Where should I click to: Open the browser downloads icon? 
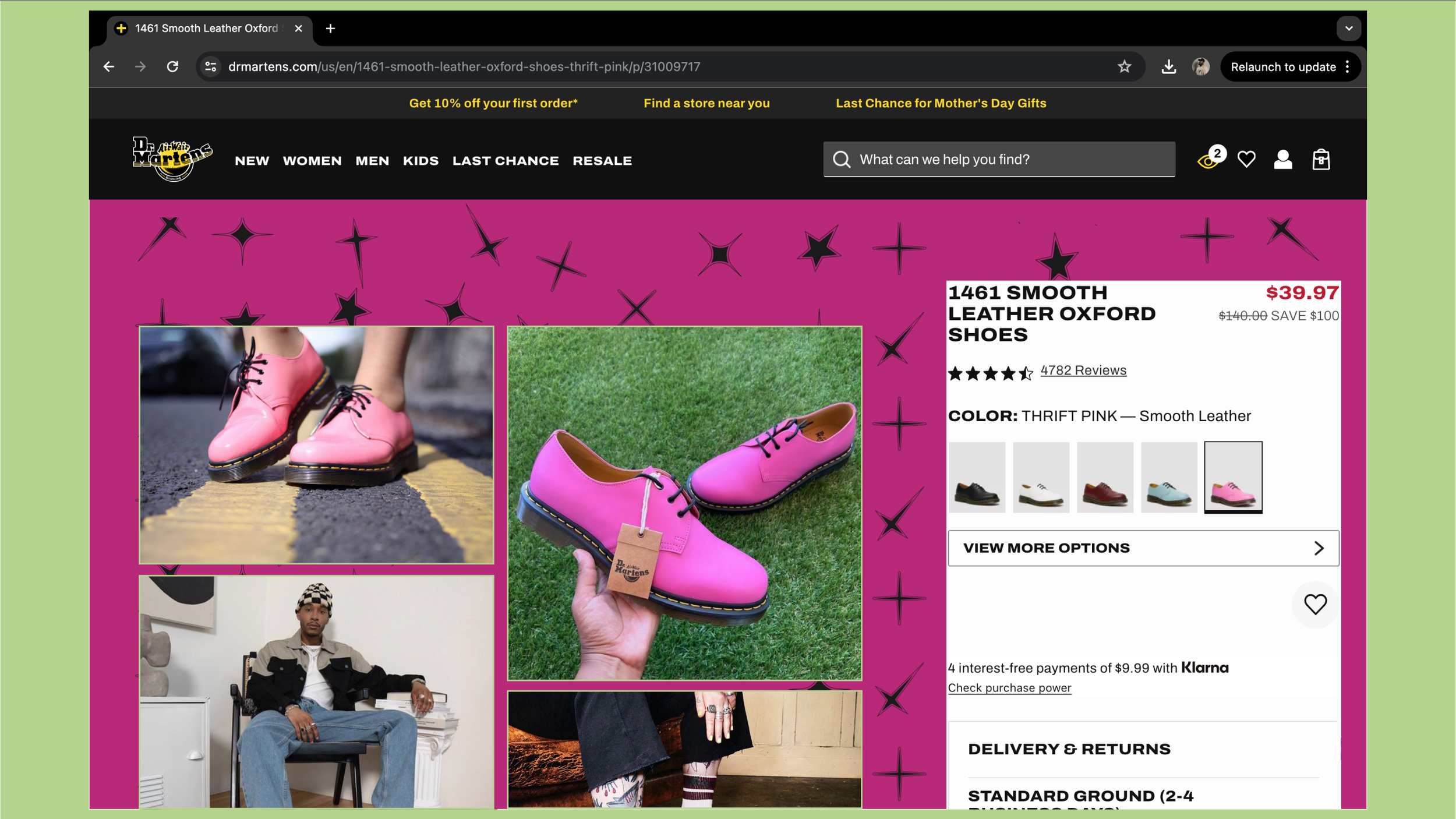(x=1168, y=67)
